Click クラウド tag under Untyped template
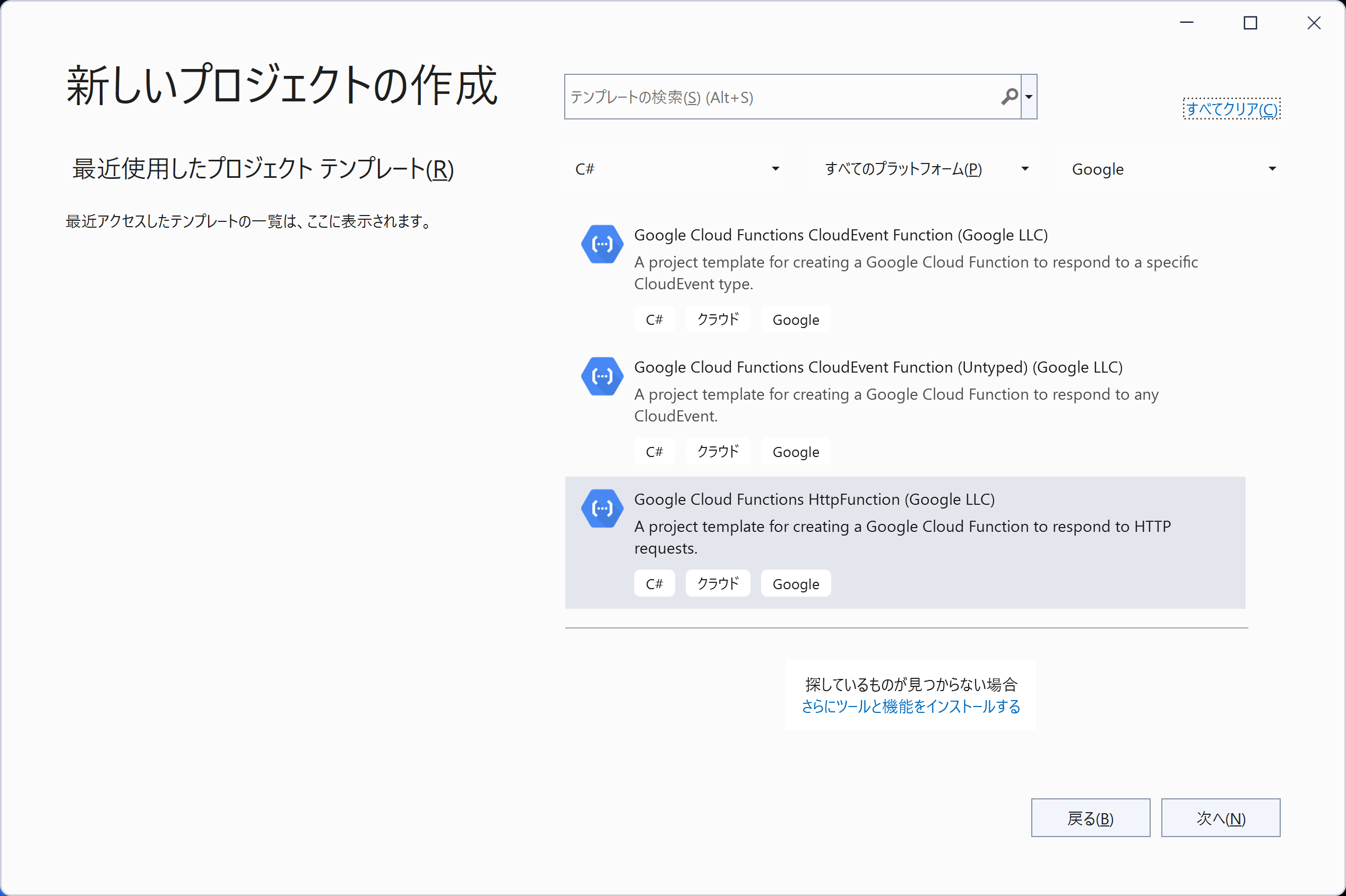 point(718,451)
